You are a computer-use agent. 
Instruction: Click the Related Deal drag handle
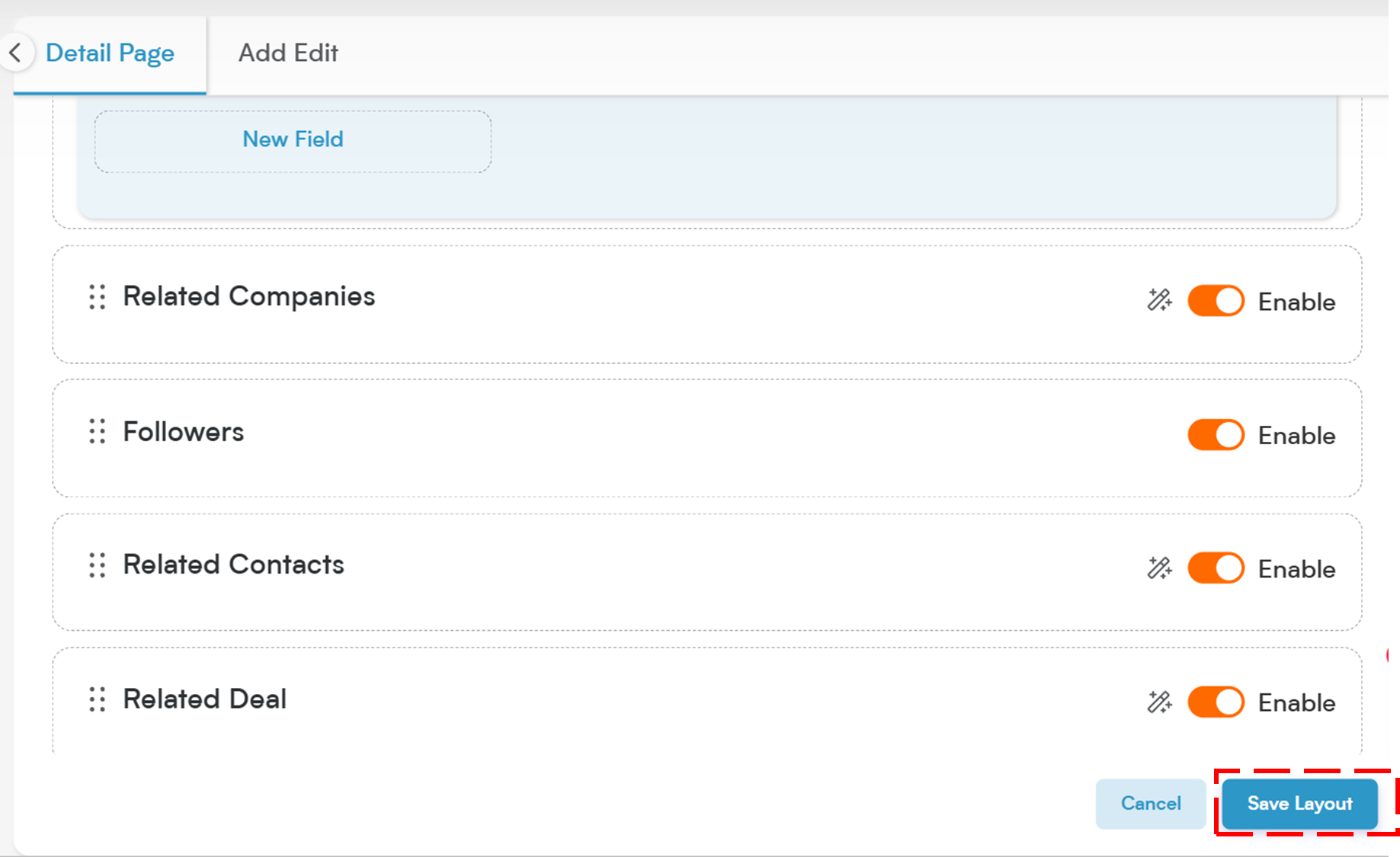[97, 699]
